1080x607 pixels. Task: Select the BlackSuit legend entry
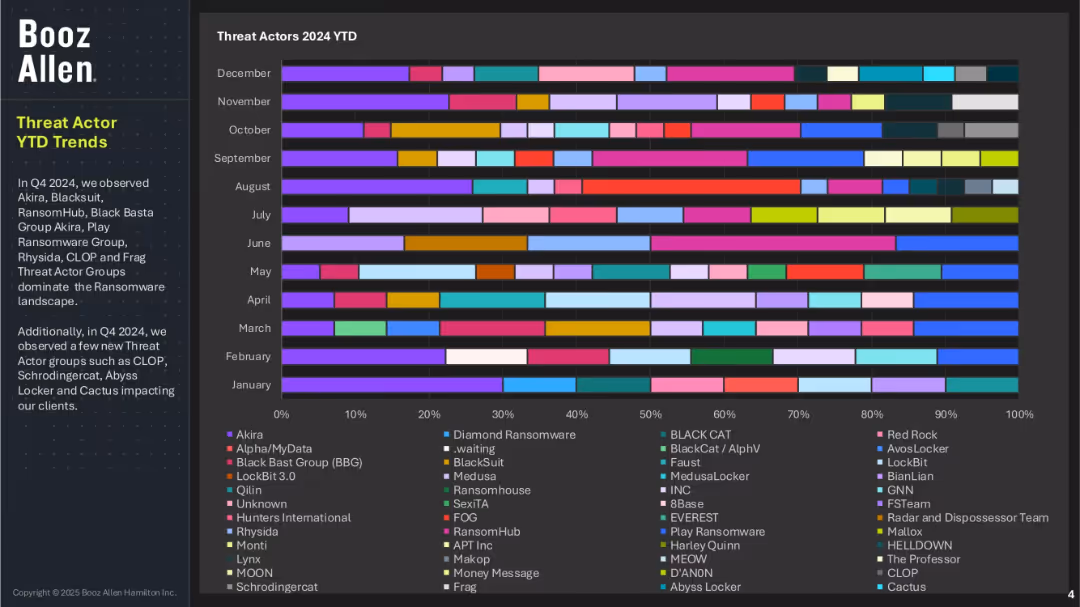473,462
